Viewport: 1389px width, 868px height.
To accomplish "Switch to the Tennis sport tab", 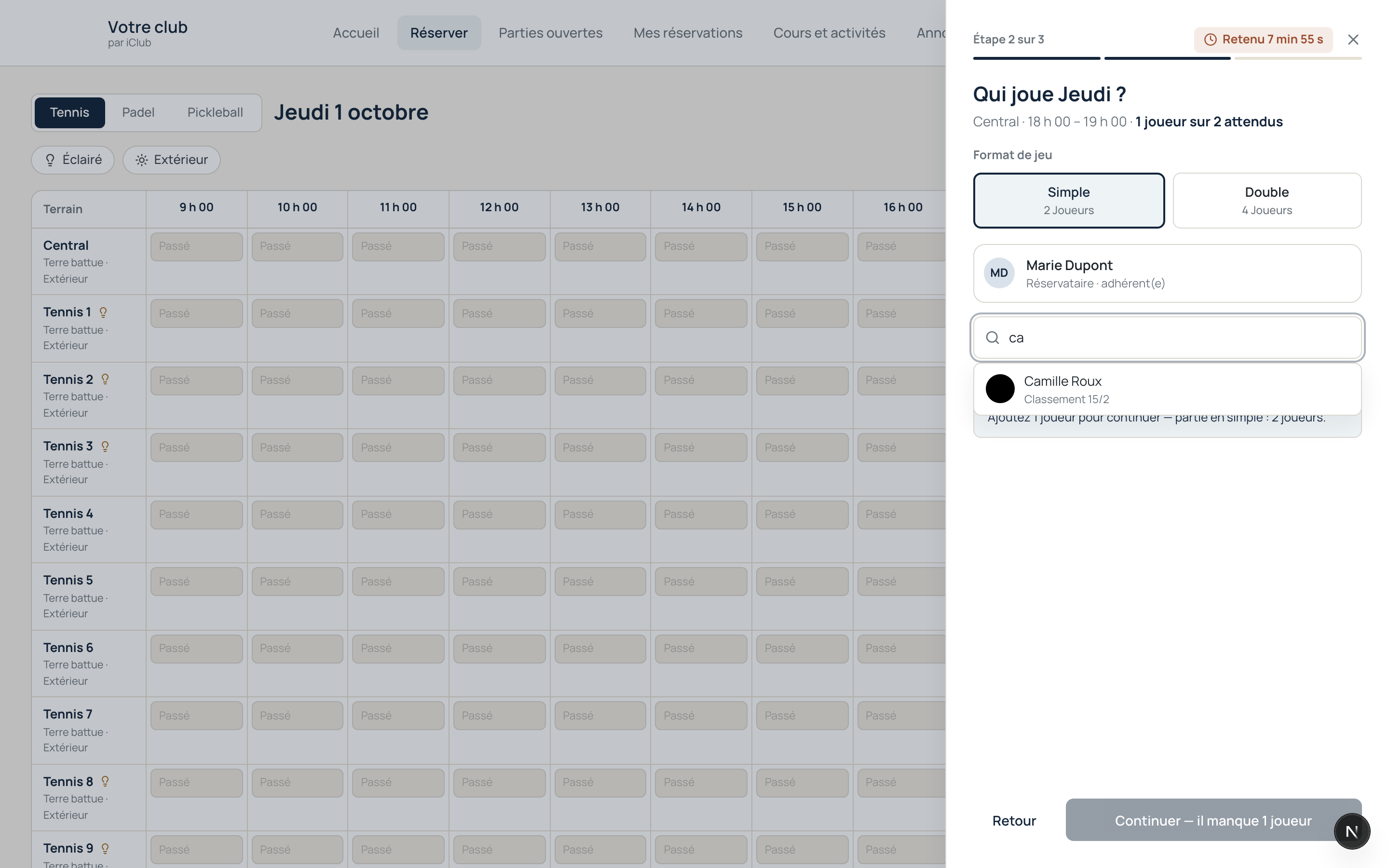I will tap(69, 112).
